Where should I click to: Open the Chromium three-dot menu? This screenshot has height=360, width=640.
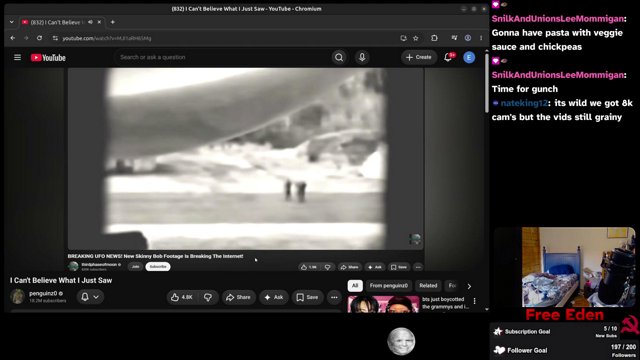click(481, 38)
